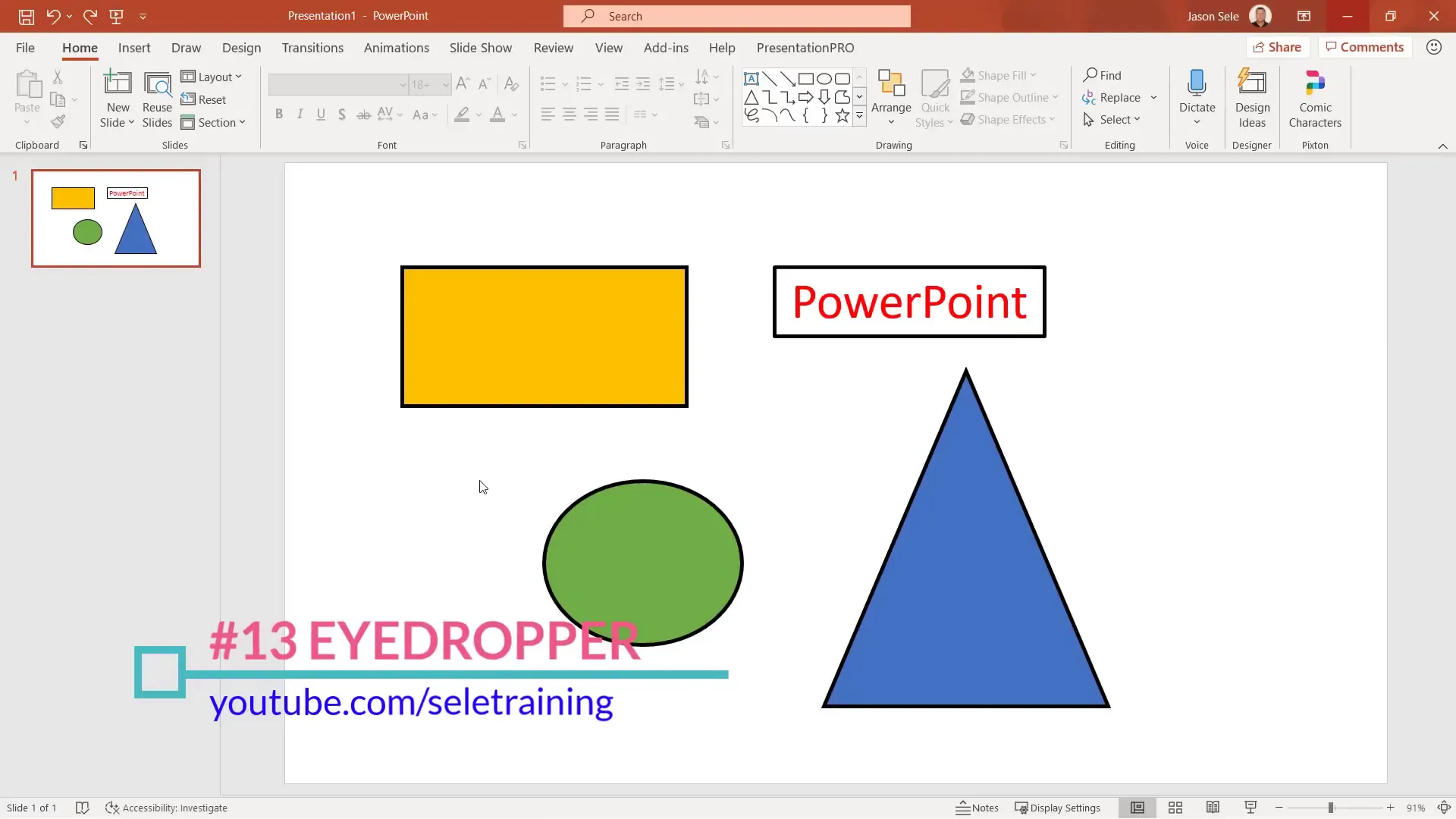
Task: Toggle bold formatting
Action: 279,114
